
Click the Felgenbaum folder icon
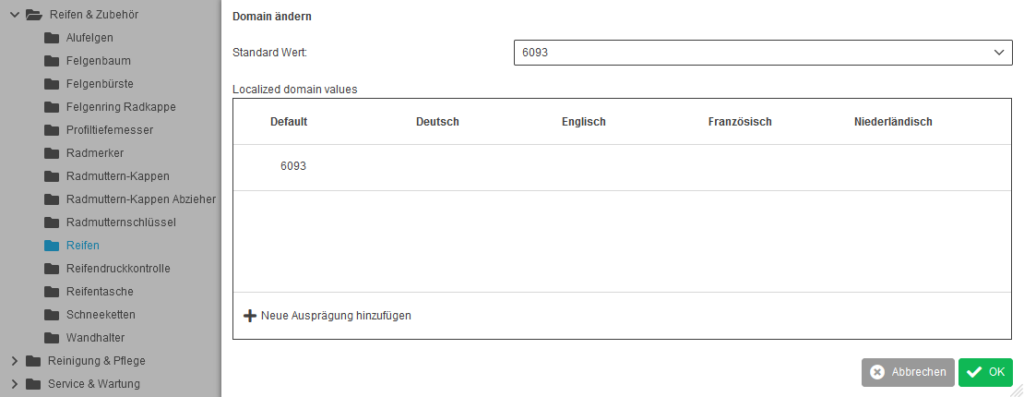[52, 61]
